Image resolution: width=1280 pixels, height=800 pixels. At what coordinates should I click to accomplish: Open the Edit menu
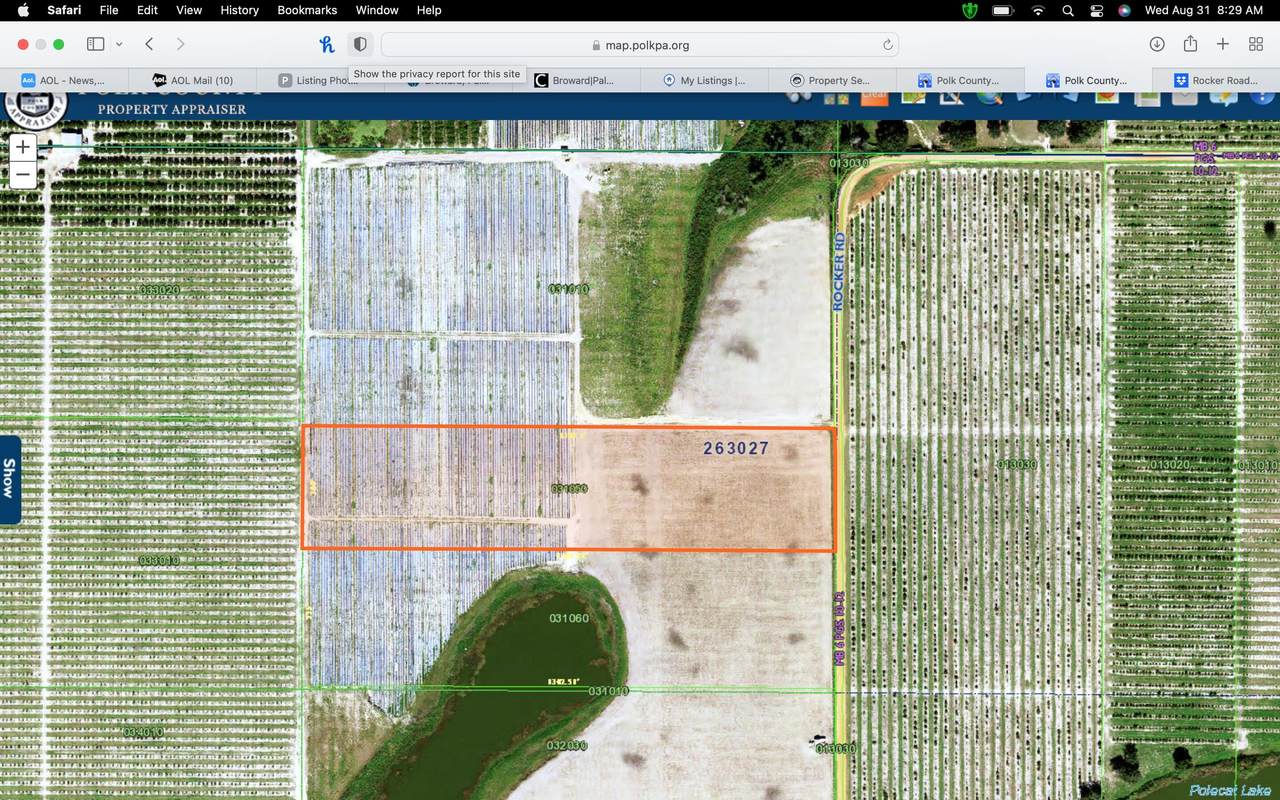click(x=147, y=10)
